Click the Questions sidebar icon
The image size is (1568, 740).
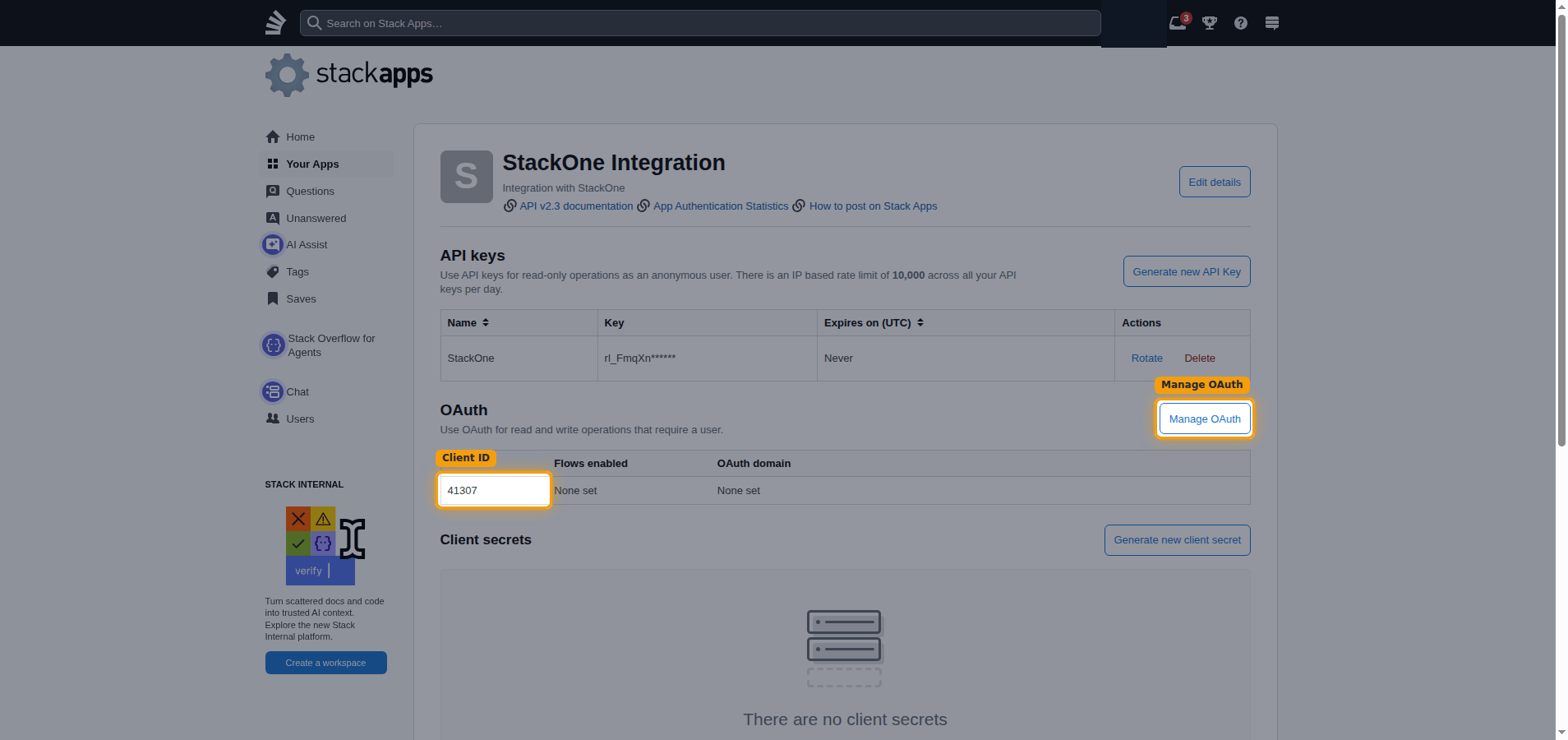click(x=273, y=191)
